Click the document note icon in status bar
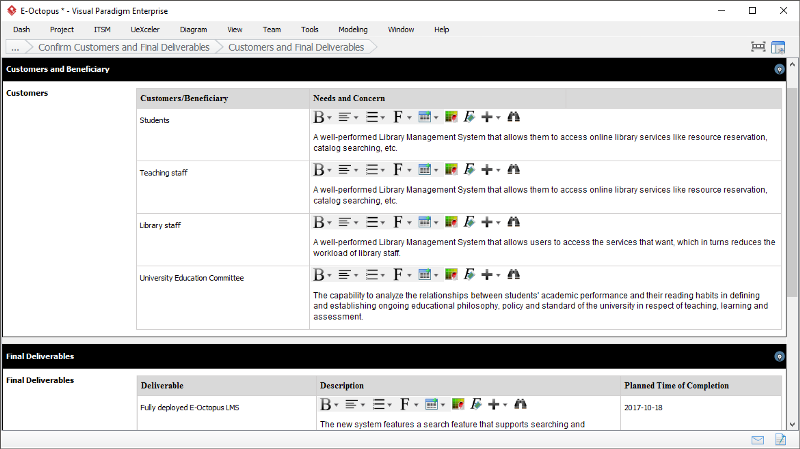 tap(779, 440)
